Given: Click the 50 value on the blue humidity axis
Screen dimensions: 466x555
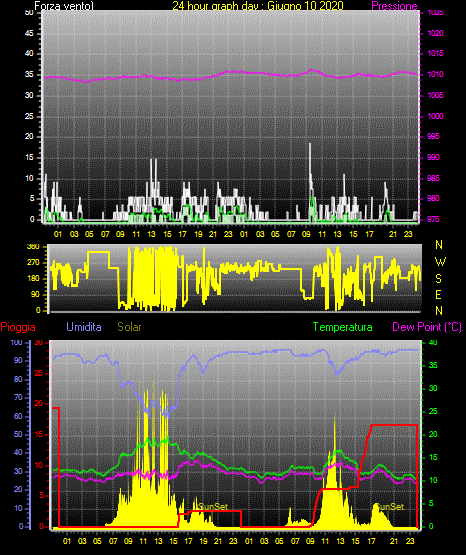Looking at the screenshot, I should coord(18,434).
